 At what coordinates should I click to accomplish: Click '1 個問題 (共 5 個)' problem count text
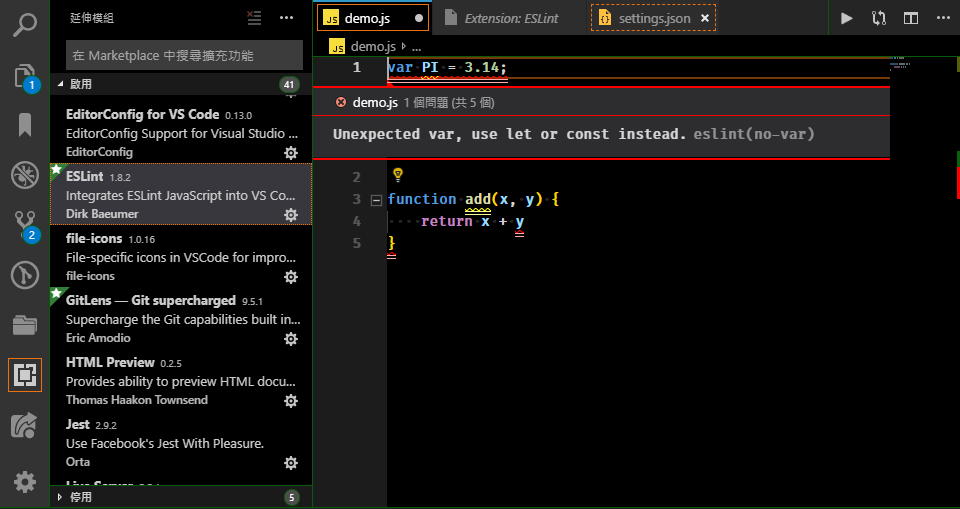[449, 103]
